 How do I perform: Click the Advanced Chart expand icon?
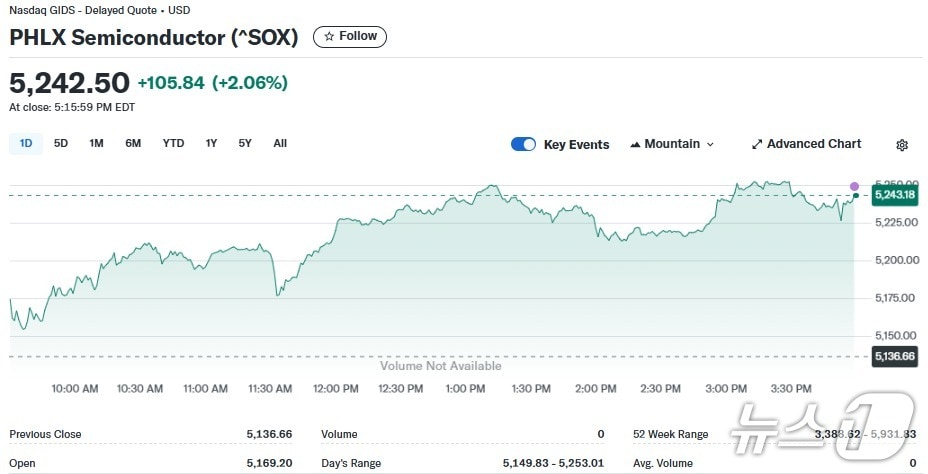(757, 144)
